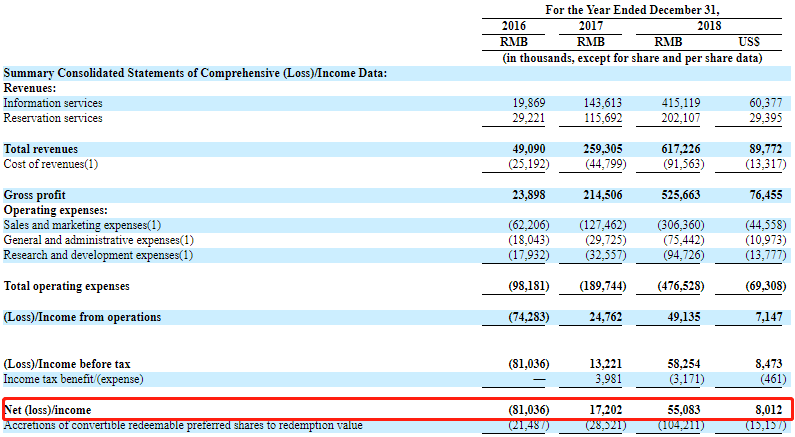Click the Income tax benefit/(expense) label
Viewport: 795px width, 437px height.
click(x=73, y=379)
